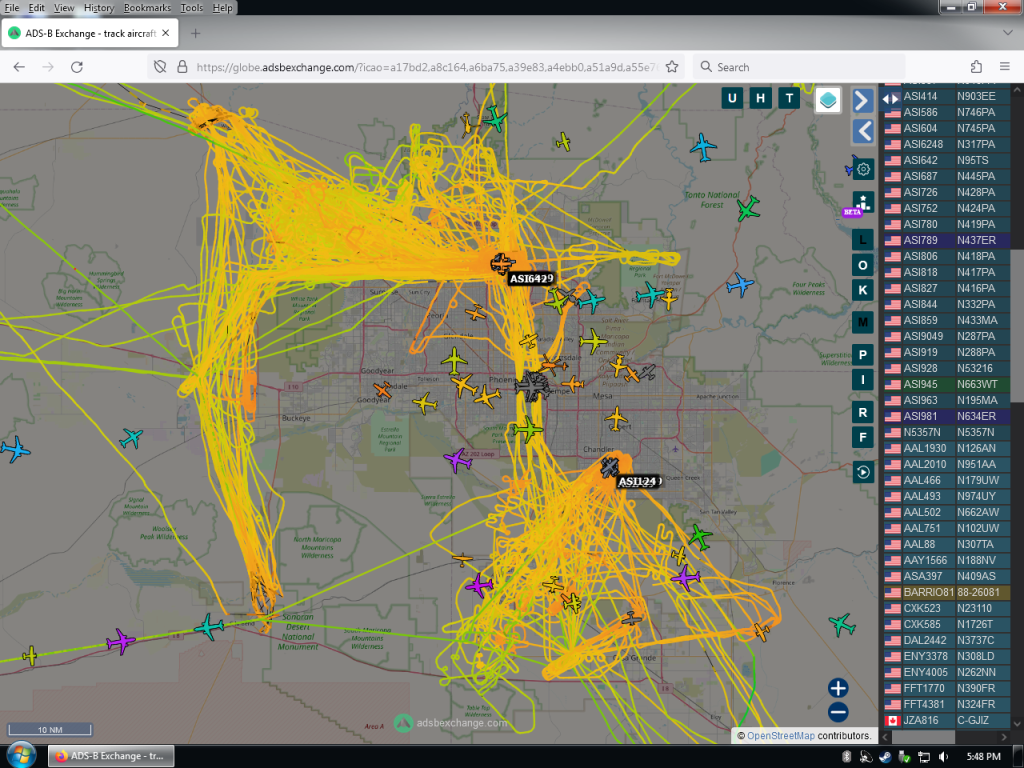Open the Bookmarks menu

click(147, 8)
